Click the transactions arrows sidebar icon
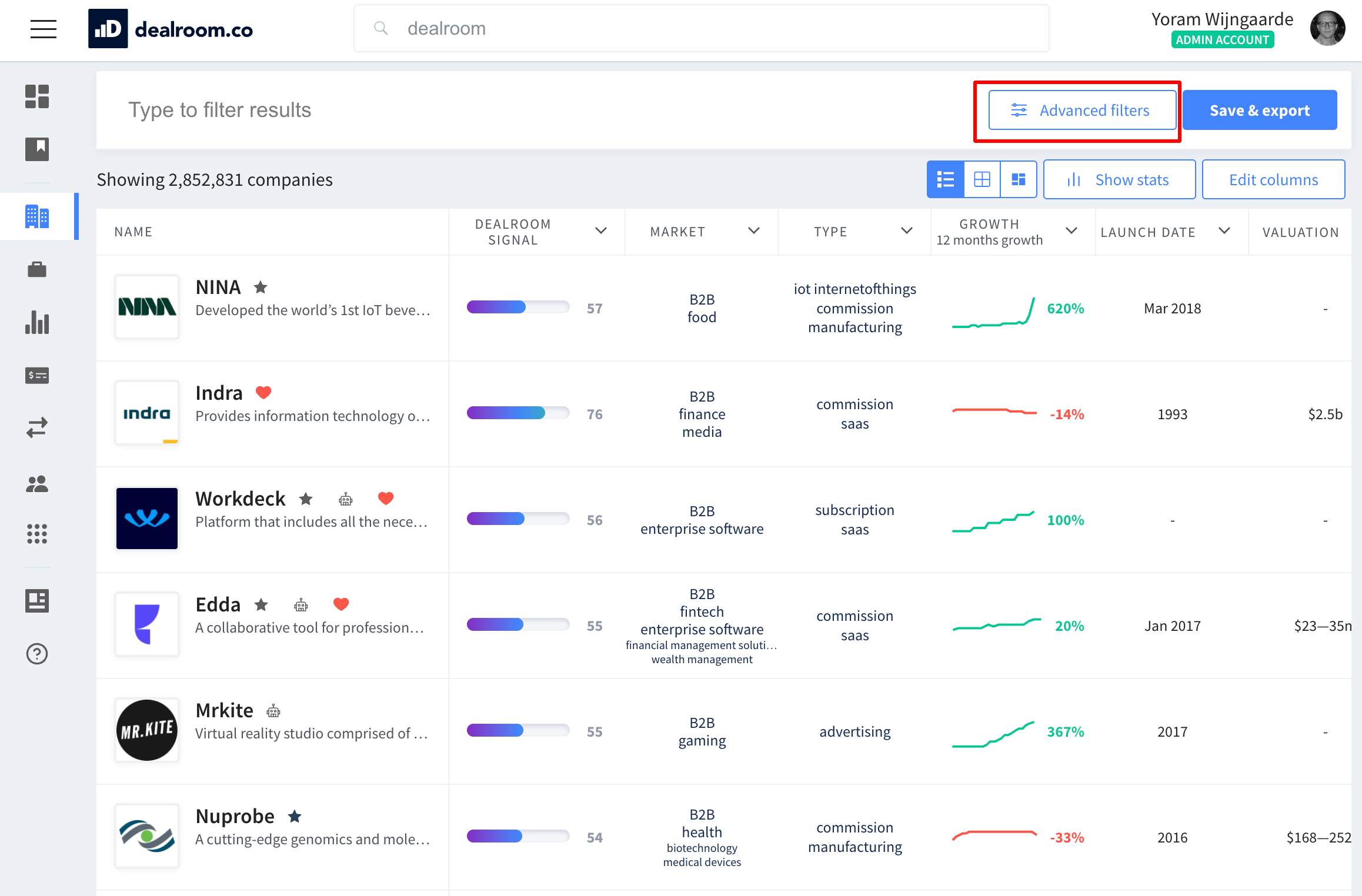The width and height of the screenshot is (1362, 896). point(37,427)
